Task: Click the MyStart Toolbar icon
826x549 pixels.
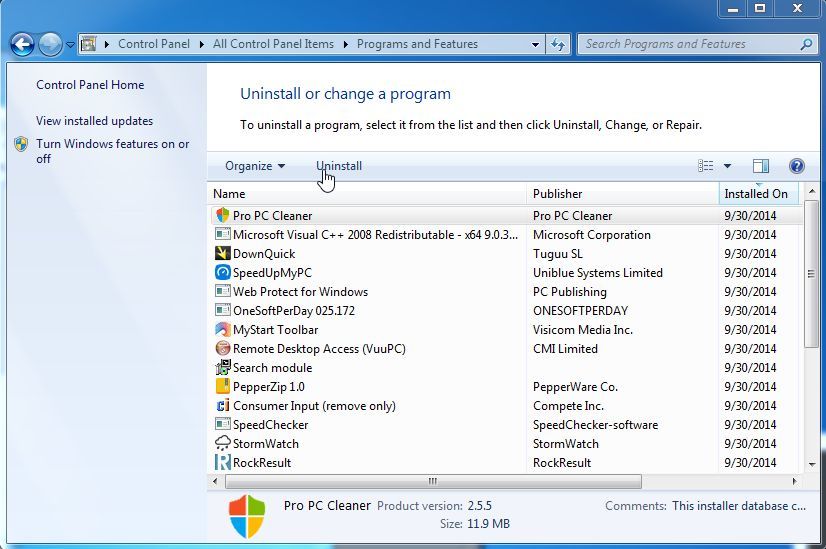Action: 223,329
